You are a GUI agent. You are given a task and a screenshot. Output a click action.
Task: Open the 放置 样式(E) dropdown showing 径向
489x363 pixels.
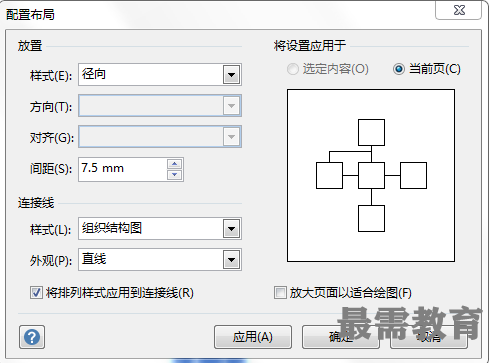click(x=160, y=75)
